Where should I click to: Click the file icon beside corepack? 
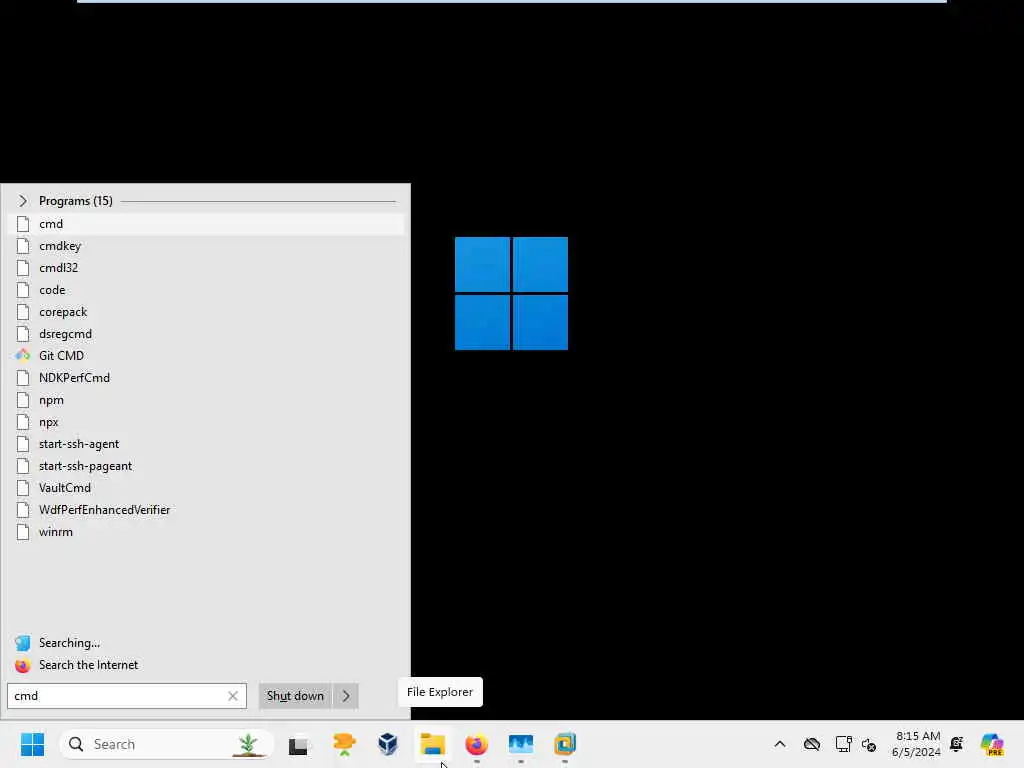pyautogui.click(x=23, y=312)
